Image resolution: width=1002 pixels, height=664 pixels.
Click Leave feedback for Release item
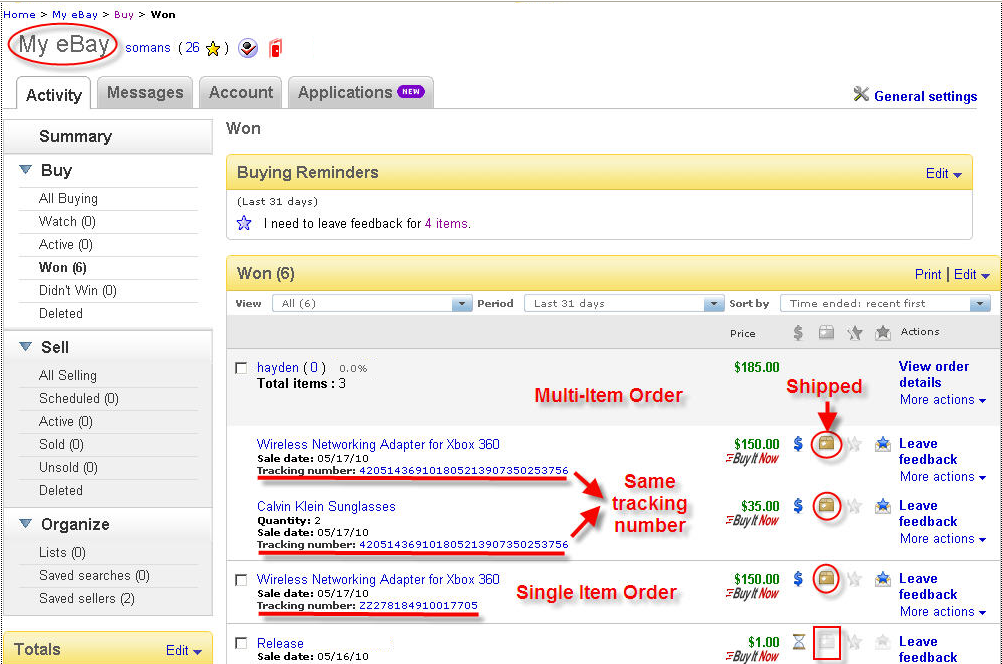tap(928, 649)
